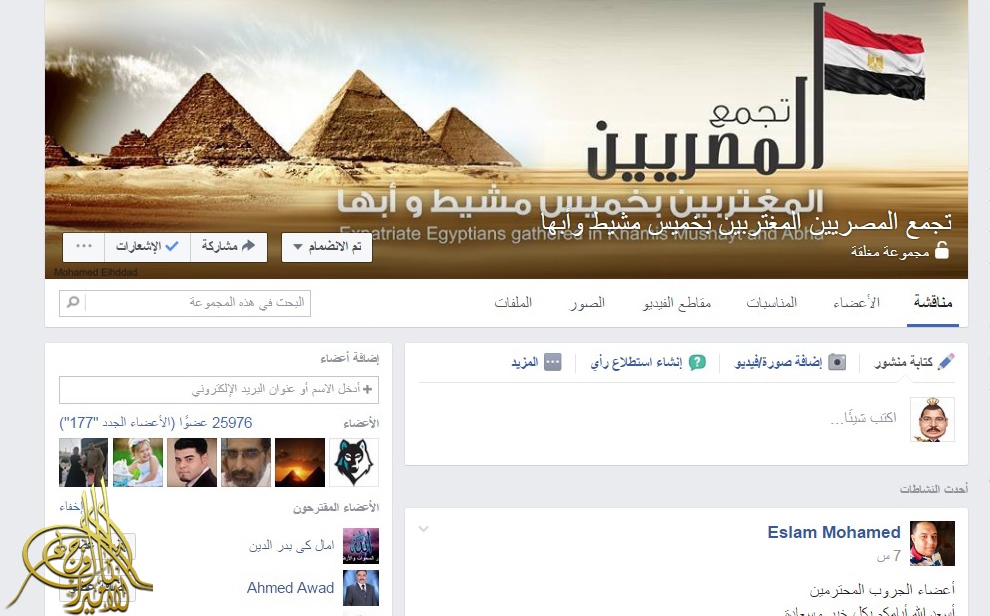Viewport: 990px width, 616px height.
Task: Open Eslam Mohamed's profile link
Action: 833,532
